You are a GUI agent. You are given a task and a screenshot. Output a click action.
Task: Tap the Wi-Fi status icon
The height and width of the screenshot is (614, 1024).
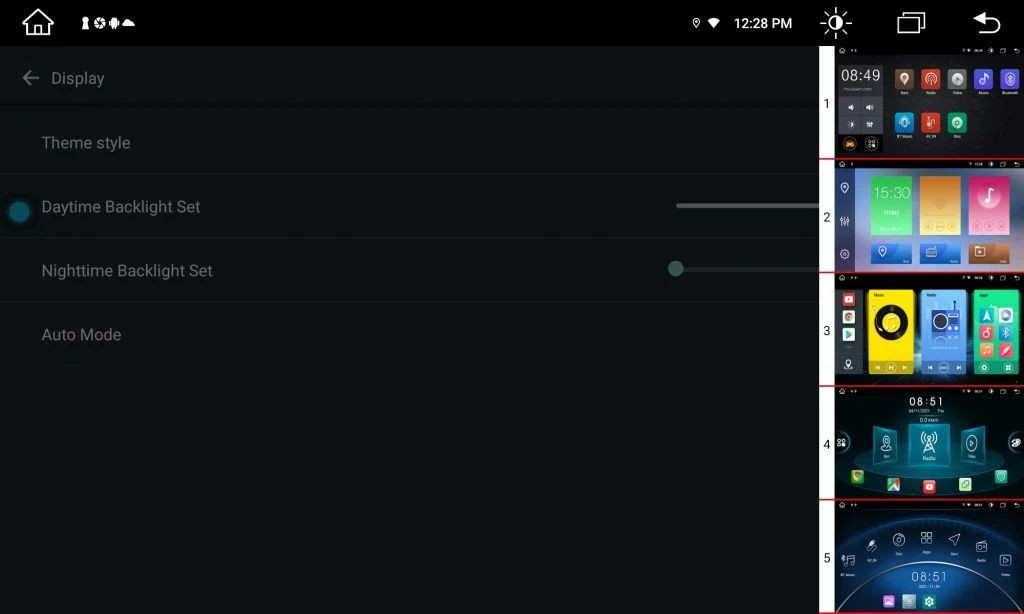(714, 23)
